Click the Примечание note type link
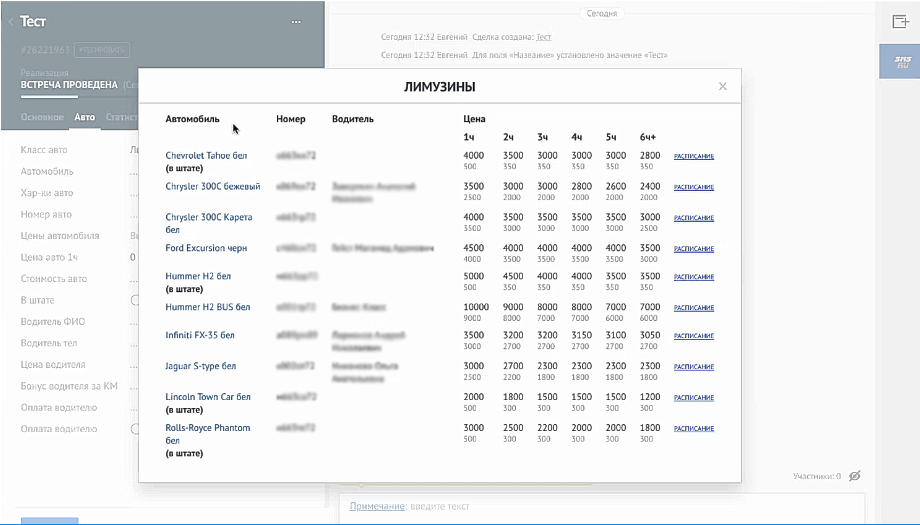920x525 pixels. [377, 506]
